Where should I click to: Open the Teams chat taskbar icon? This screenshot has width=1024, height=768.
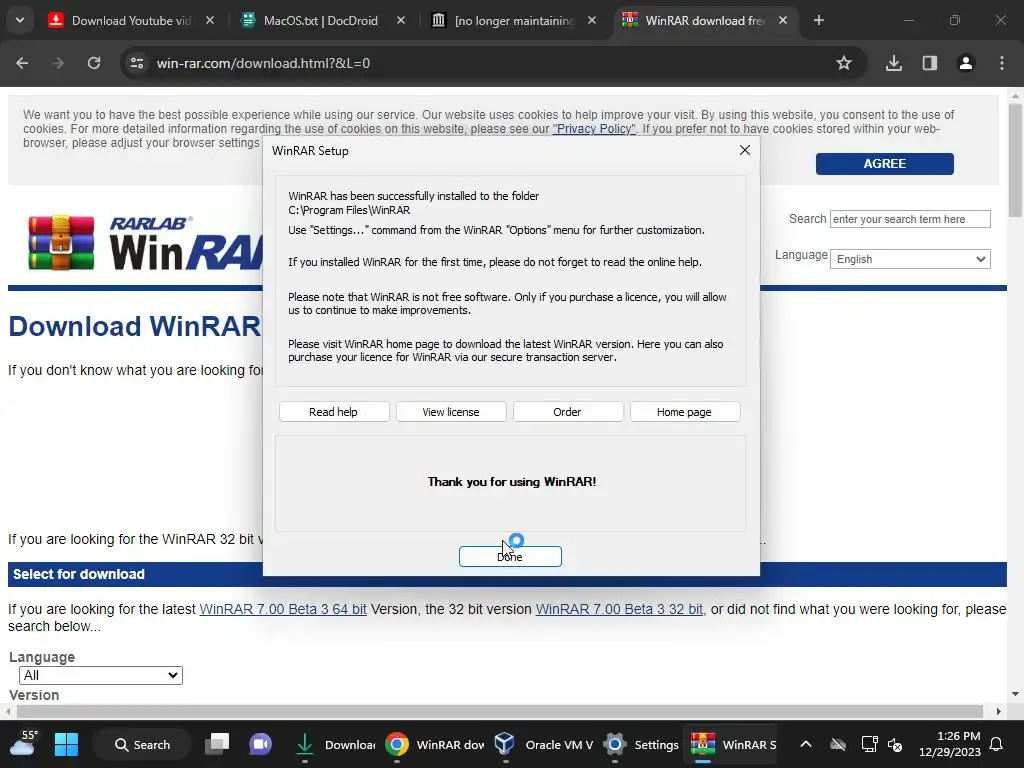click(260, 744)
